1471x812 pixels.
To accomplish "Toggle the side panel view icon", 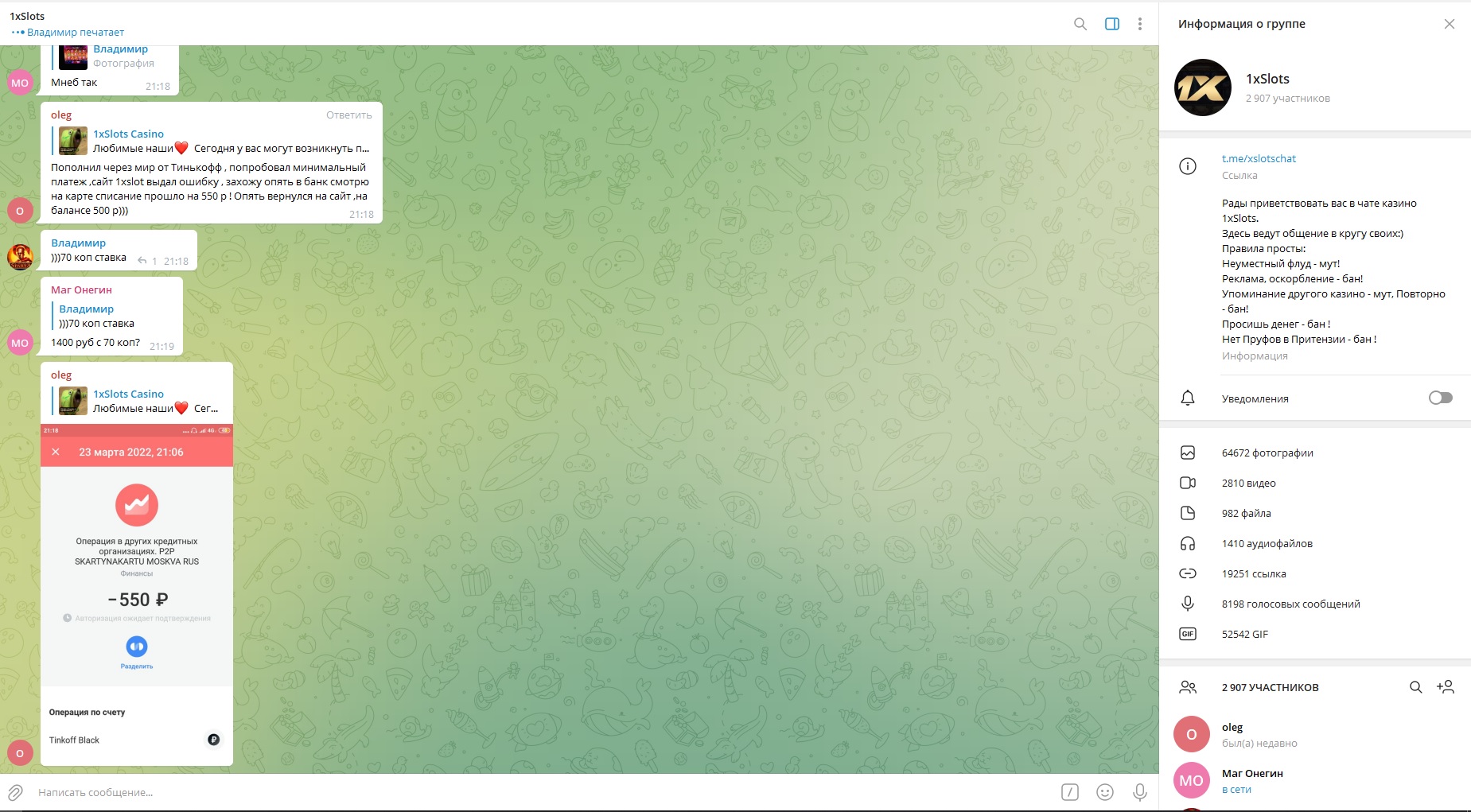I will (1112, 24).
